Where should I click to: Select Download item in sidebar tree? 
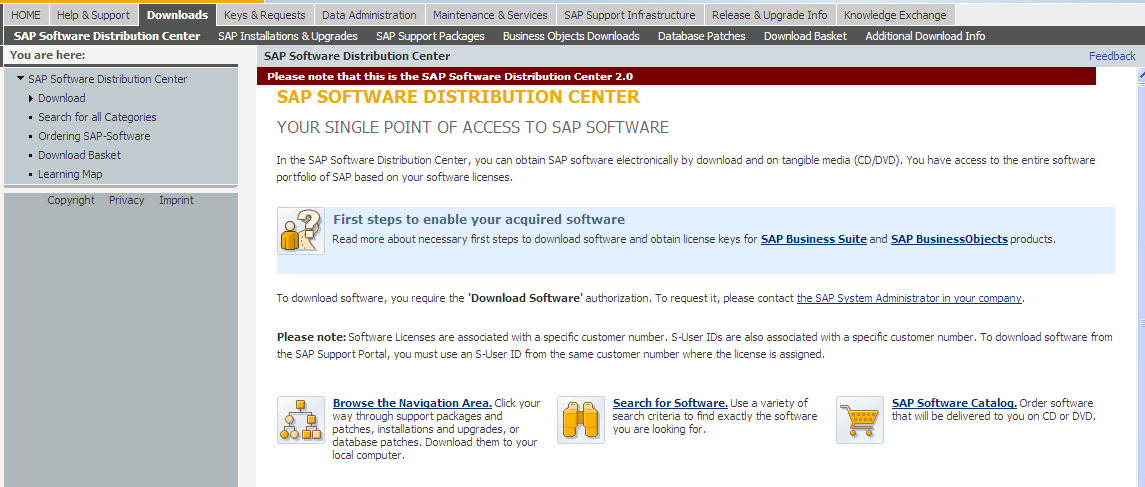62,98
